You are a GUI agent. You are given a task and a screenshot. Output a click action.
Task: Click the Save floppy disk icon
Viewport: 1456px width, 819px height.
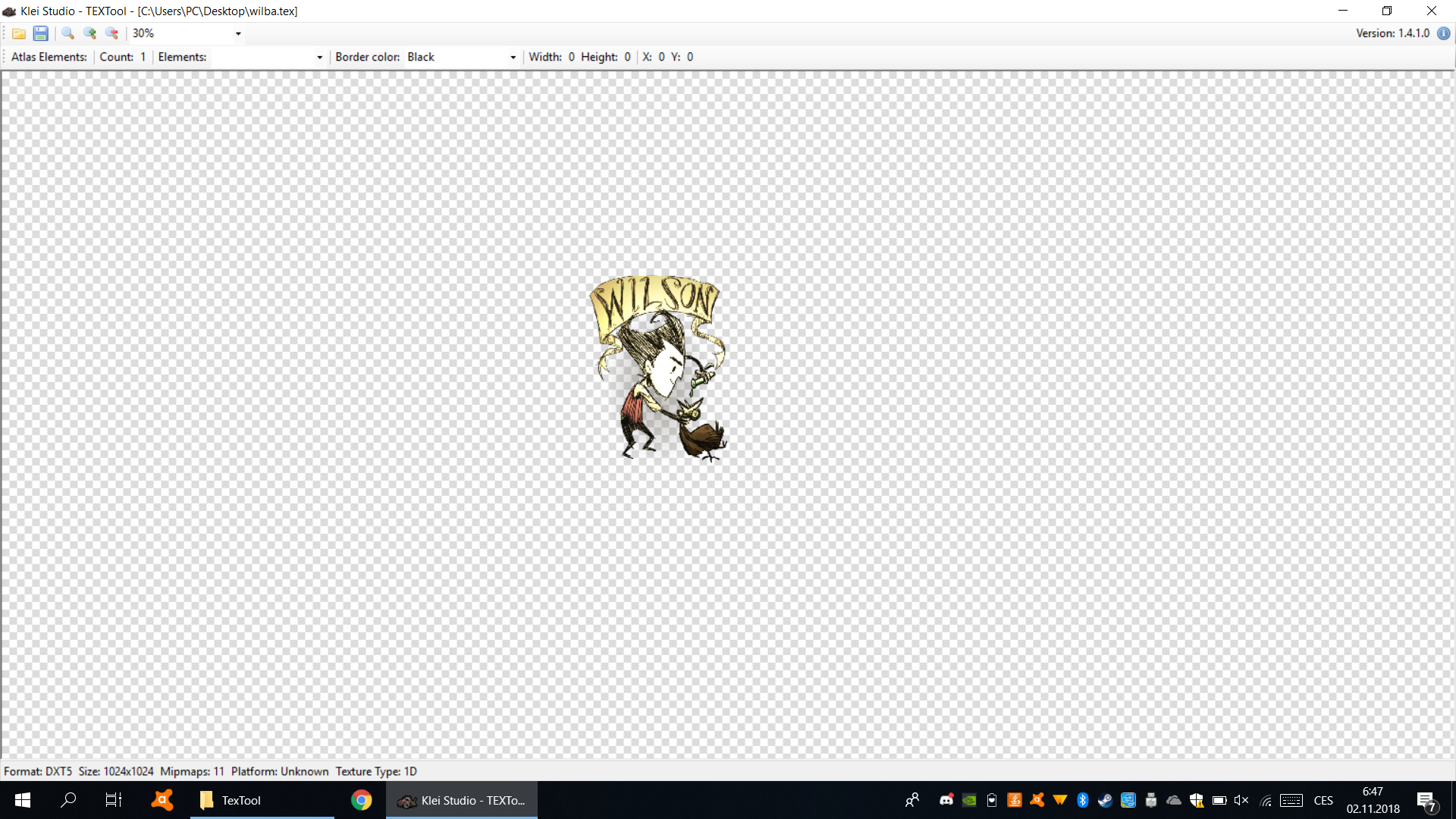41,33
